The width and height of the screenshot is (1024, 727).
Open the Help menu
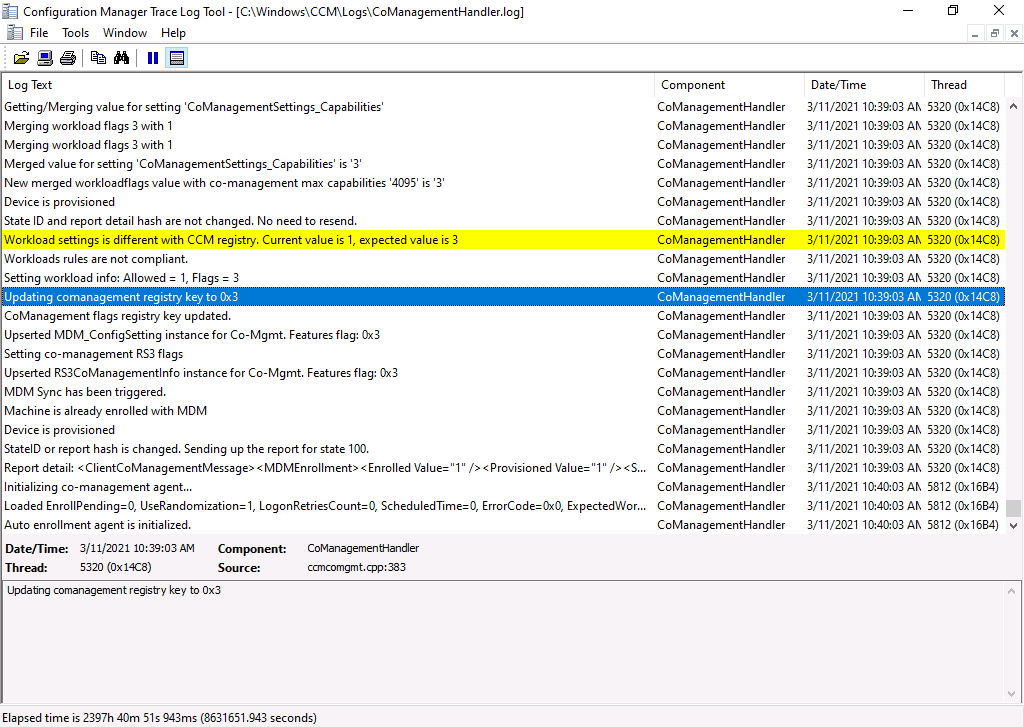(173, 33)
